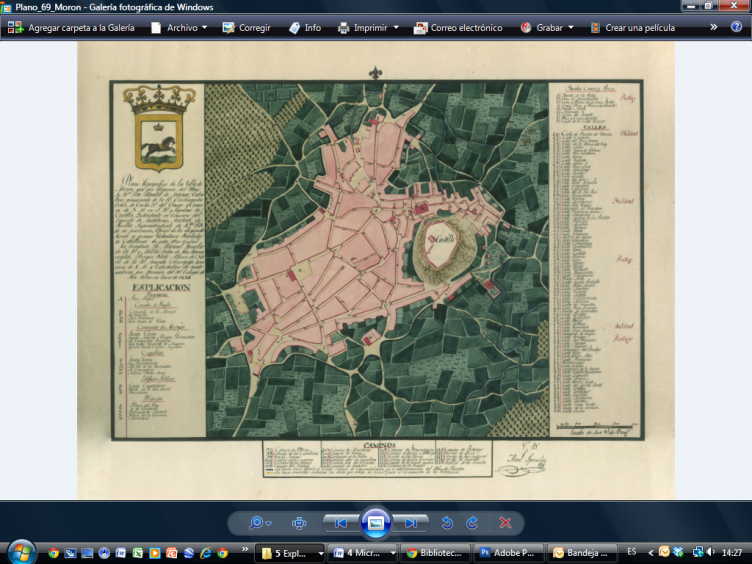Open the zoom magnifier control
The width and height of the screenshot is (752, 564).
259,523
